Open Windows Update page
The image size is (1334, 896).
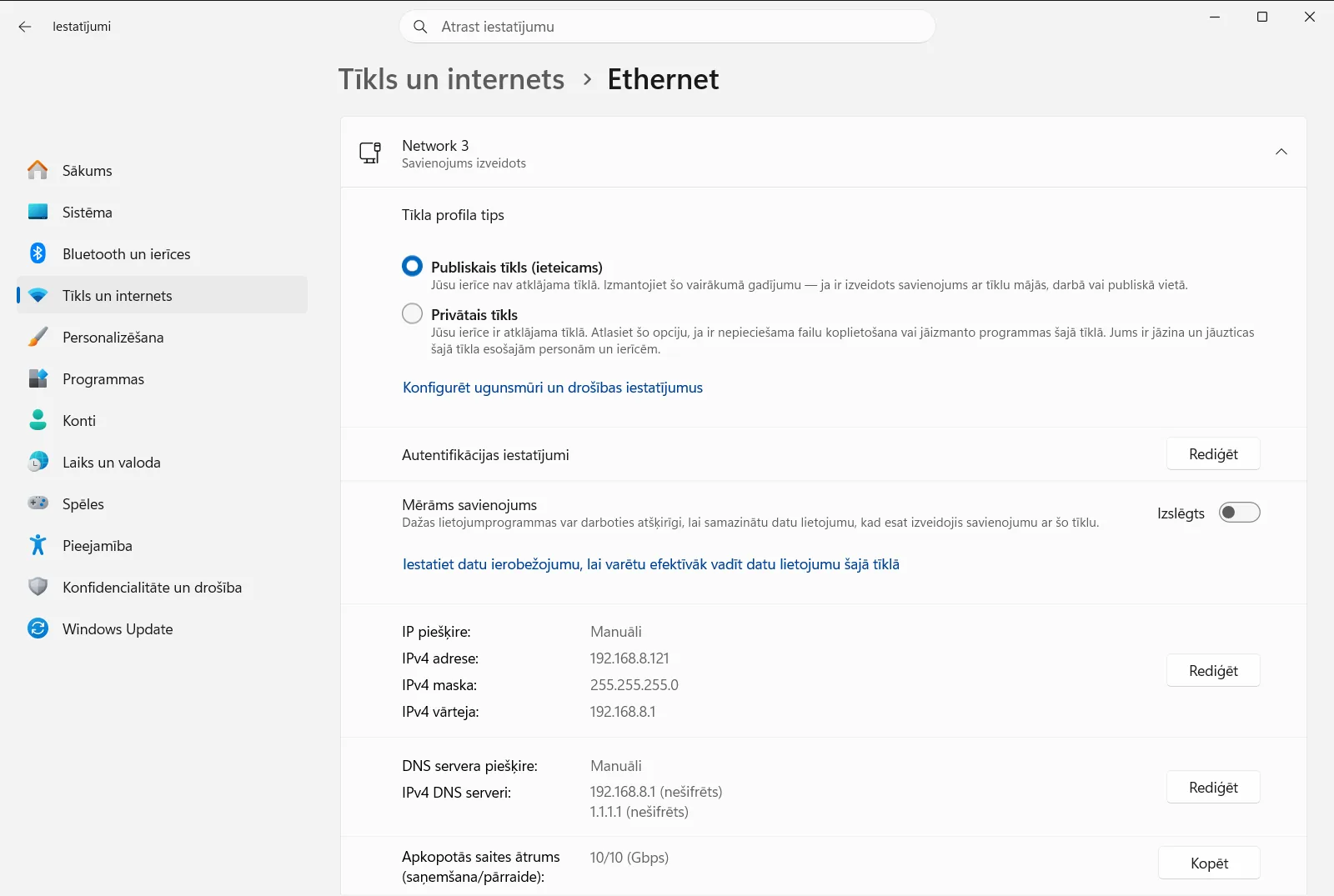click(162, 628)
